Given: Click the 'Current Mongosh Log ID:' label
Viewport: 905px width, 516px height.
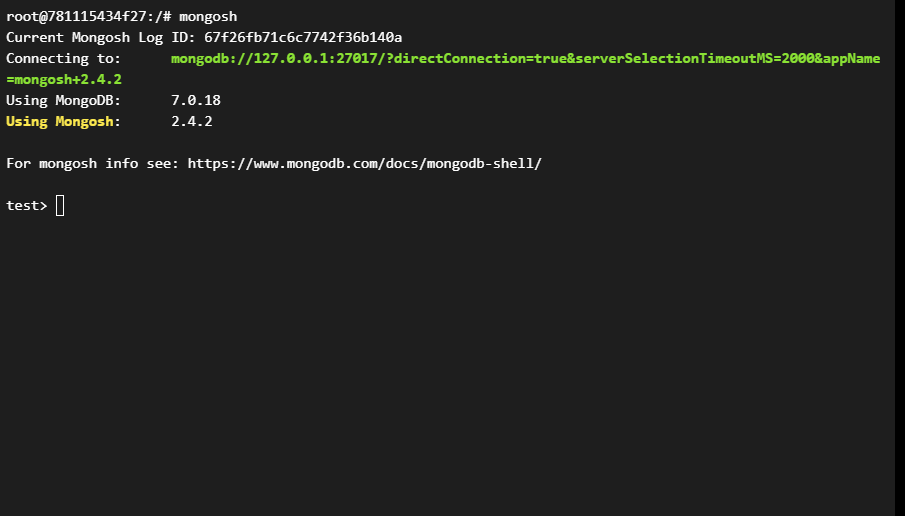Looking at the screenshot, I should (101, 37).
